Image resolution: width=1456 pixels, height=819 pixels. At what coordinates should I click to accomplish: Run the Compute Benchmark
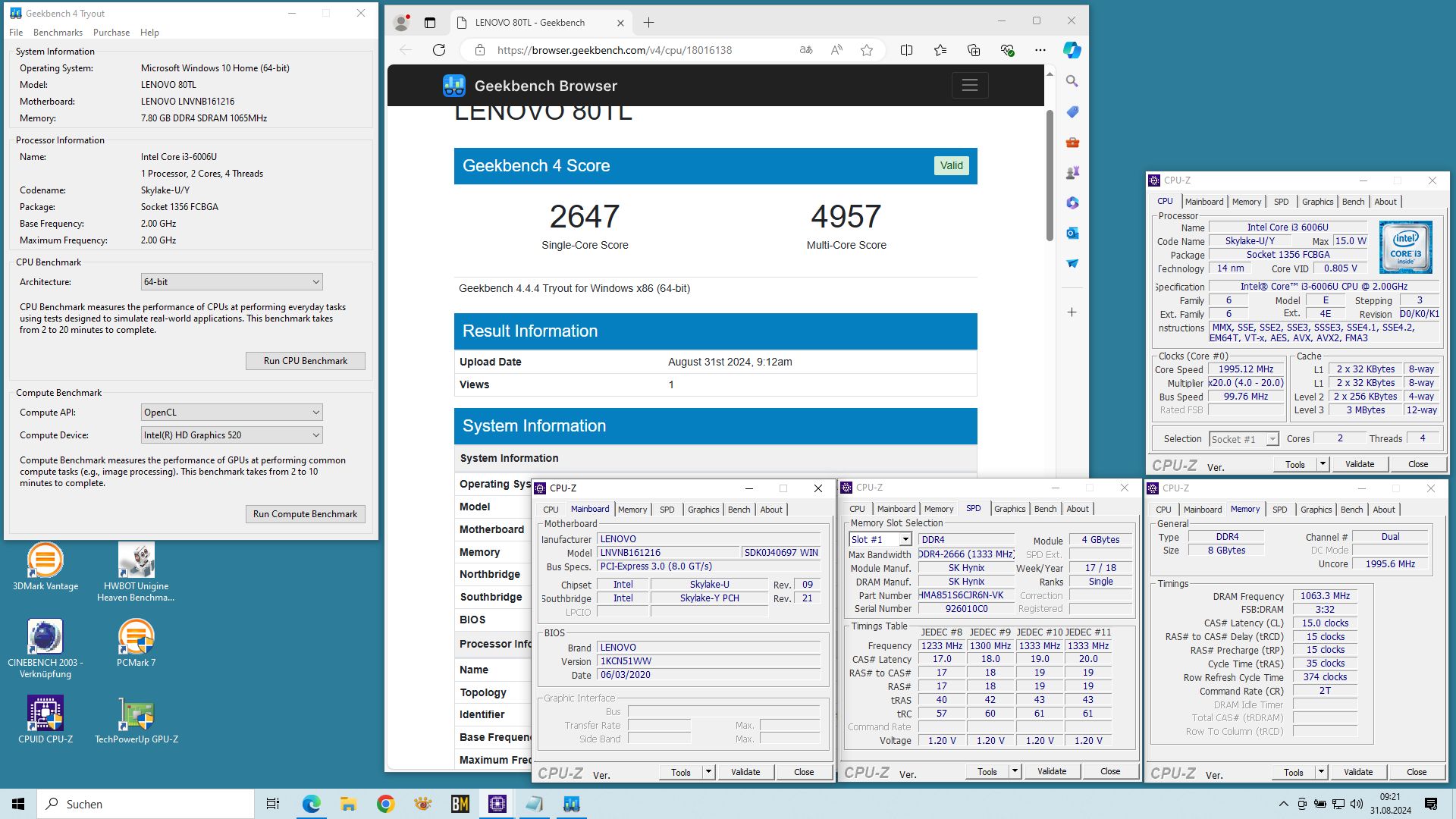pos(305,514)
